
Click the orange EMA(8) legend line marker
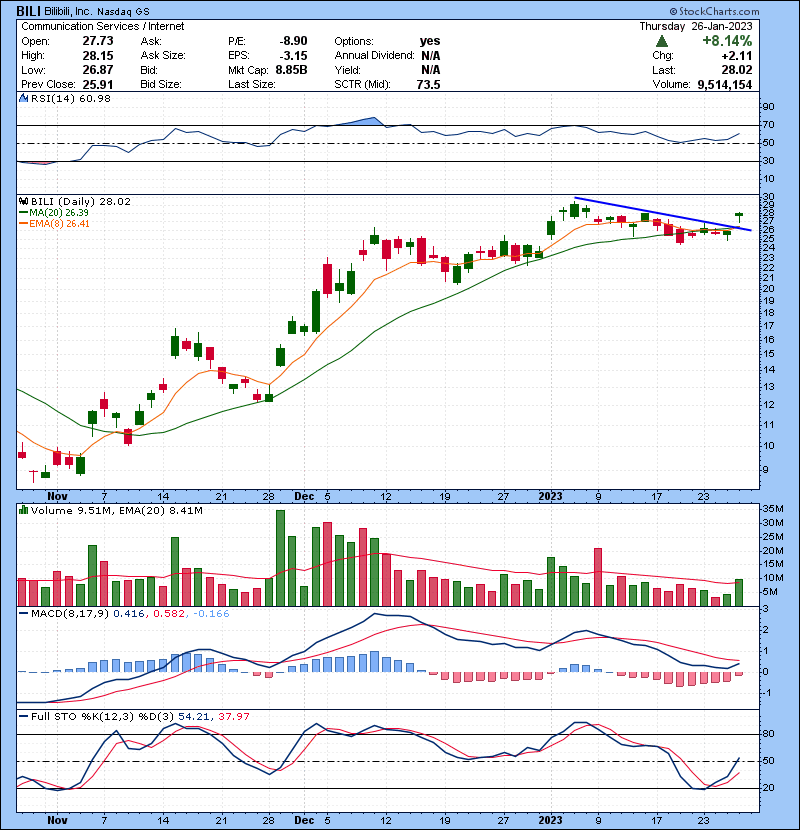pos(23,224)
